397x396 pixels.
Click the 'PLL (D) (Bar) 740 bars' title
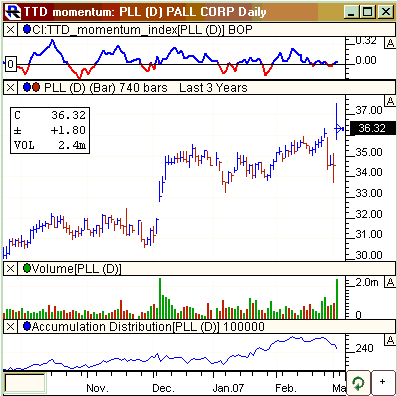(x=106, y=88)
